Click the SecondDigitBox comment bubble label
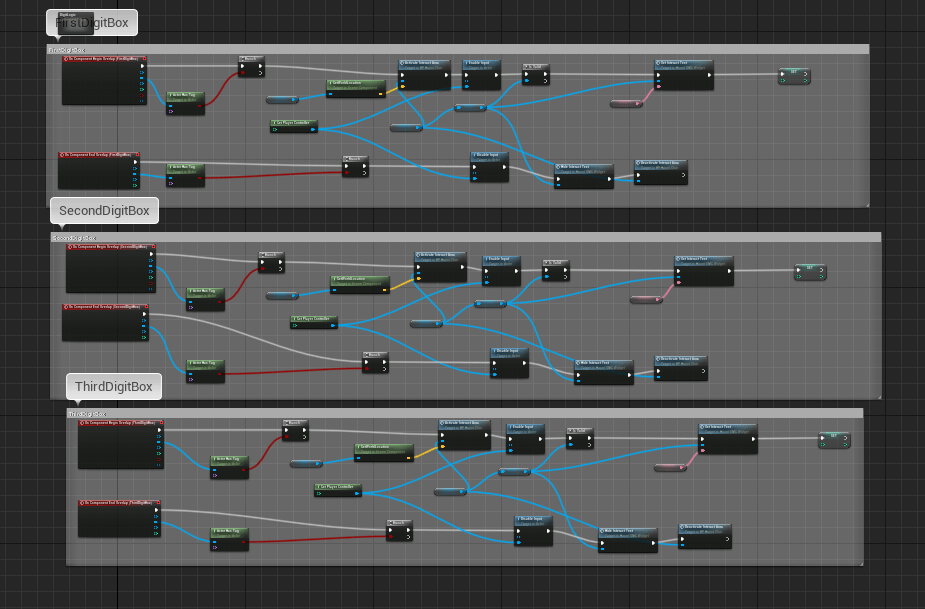The height and width of the screenshot is (609, 925). point(104,211)
